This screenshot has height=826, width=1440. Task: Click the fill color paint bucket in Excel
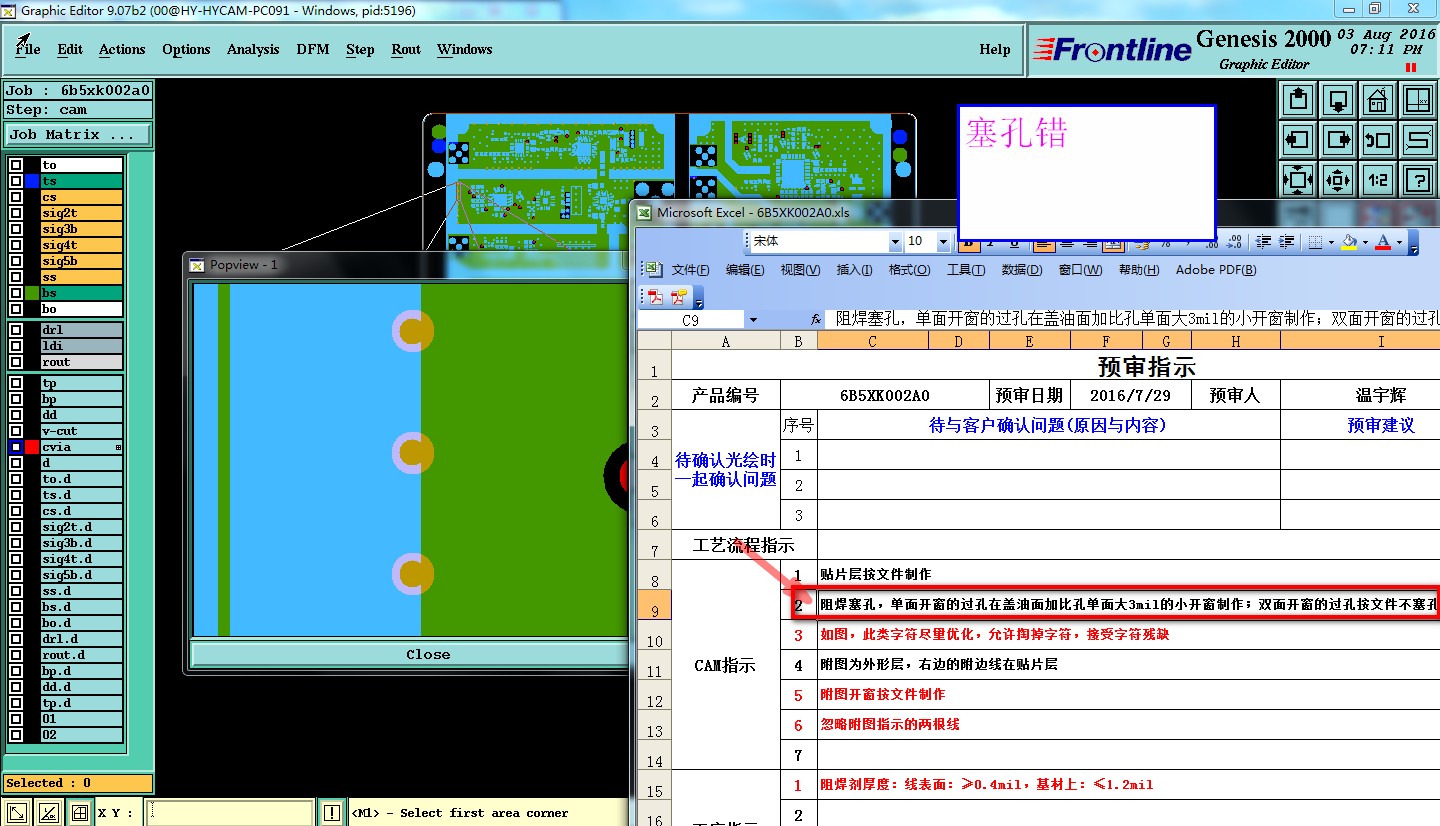1350,242
